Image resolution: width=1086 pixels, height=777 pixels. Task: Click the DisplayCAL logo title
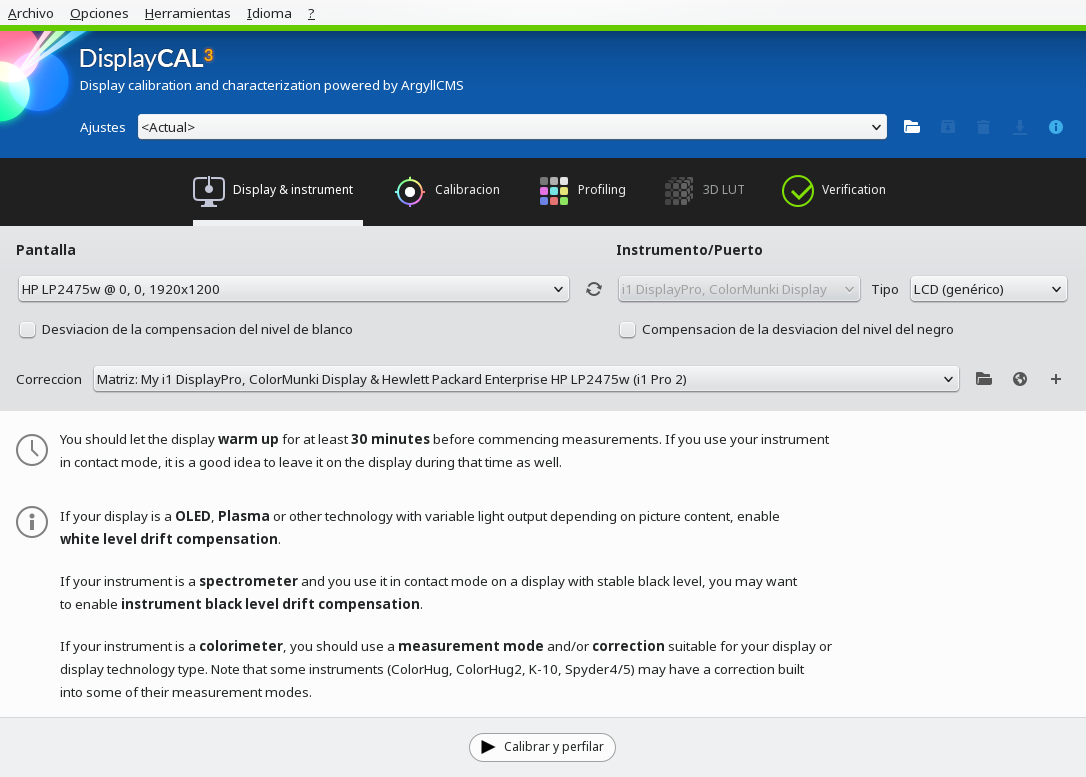coord(146,58)
